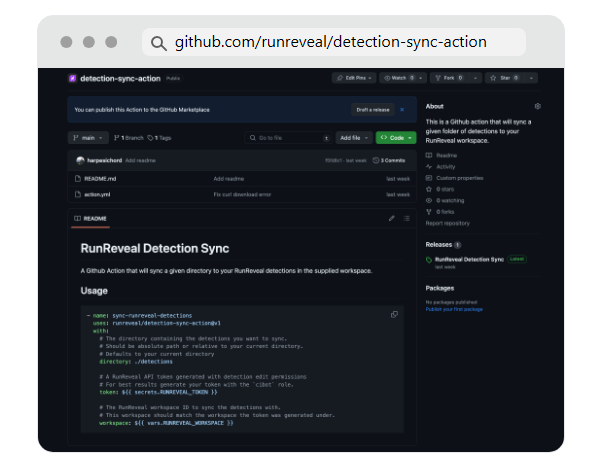
Task: Click the Fork button
Action: [x=449, y=78]
